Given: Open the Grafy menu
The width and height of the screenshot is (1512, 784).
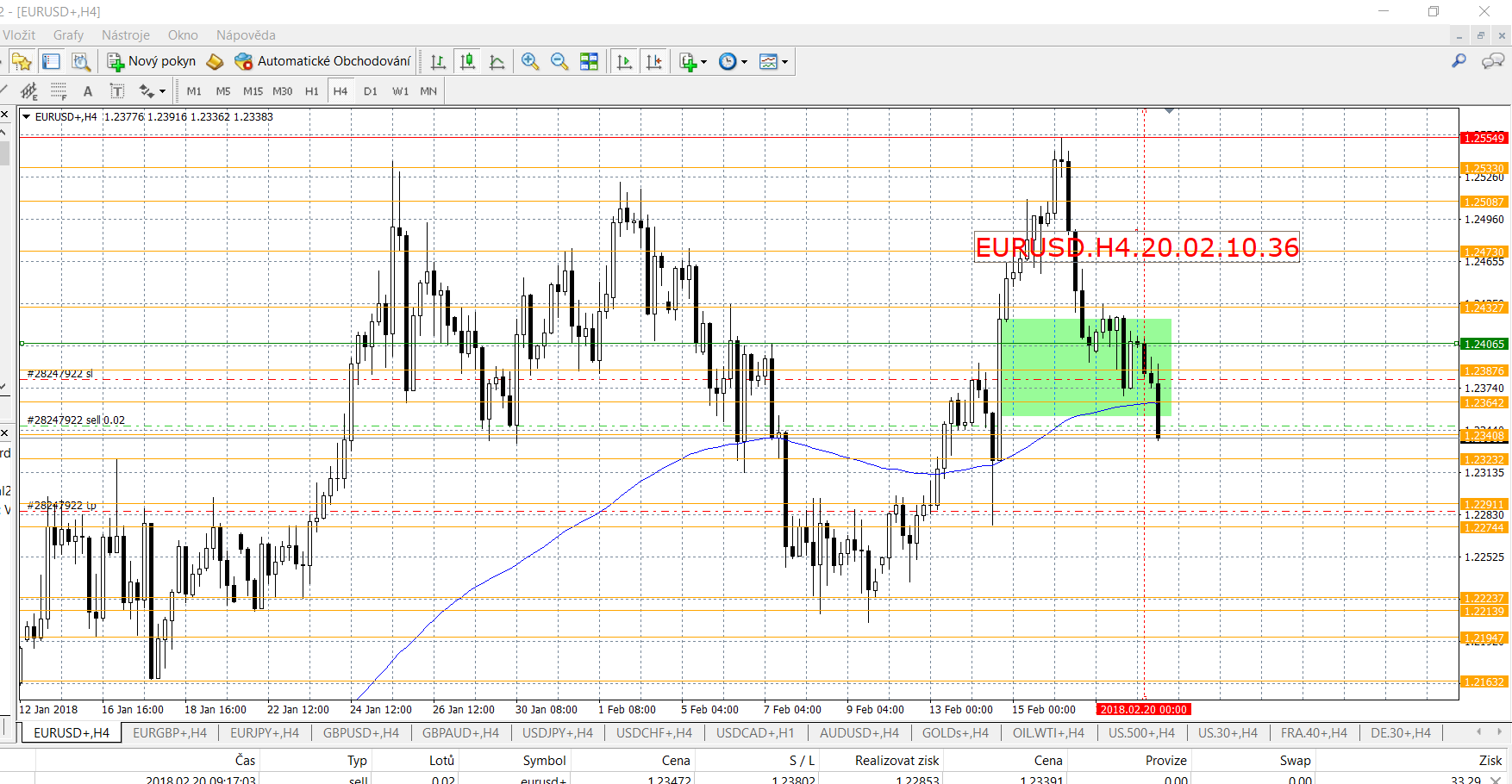Looking at the screenshot, I should click(x=68, y=35).
